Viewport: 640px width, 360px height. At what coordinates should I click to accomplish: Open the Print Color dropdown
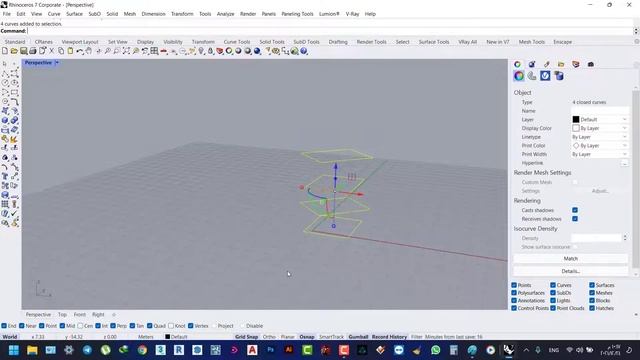[x=600, y=146]
